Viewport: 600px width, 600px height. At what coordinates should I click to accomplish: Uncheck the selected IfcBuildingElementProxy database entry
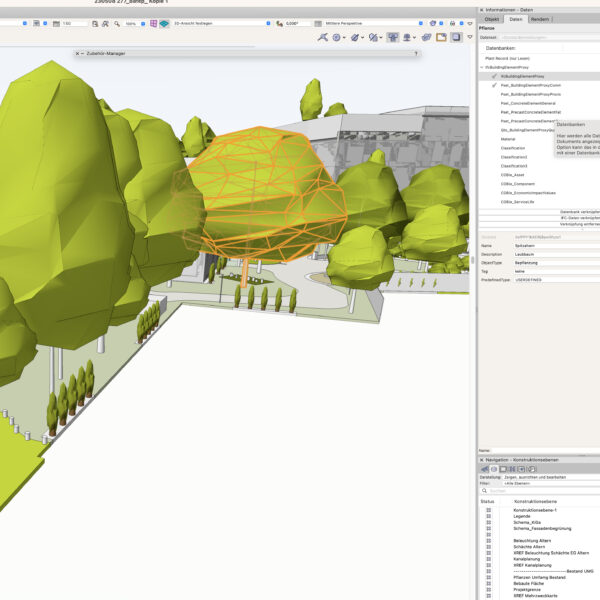click(x=494, y=76)
